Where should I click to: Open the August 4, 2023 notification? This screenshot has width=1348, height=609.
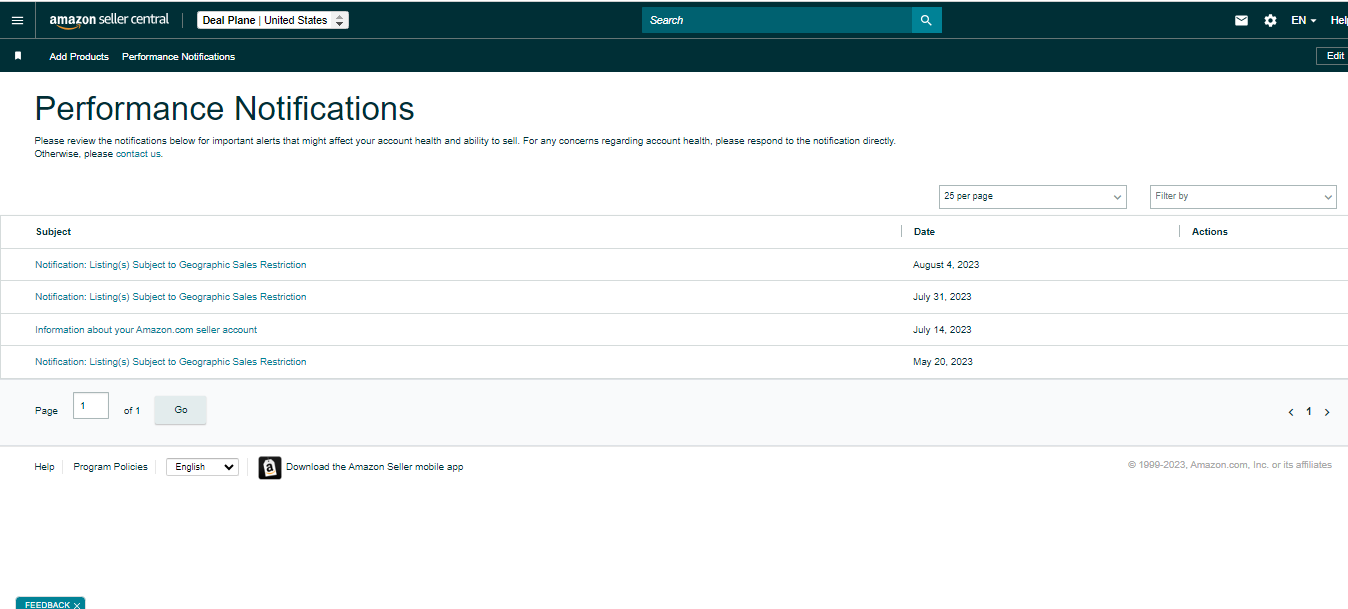point(171,265)
